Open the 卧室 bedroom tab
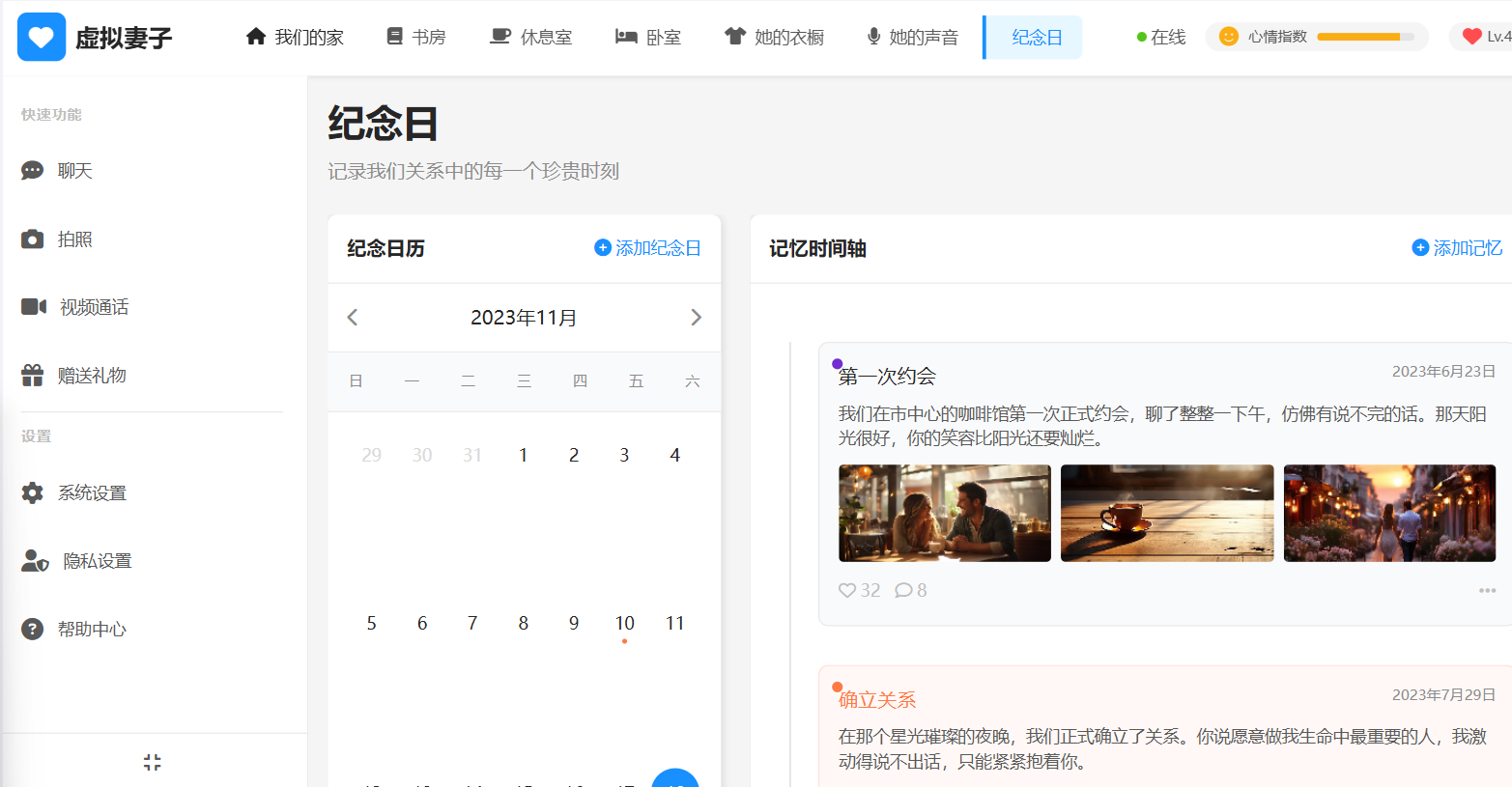 (x=648, y=37)
